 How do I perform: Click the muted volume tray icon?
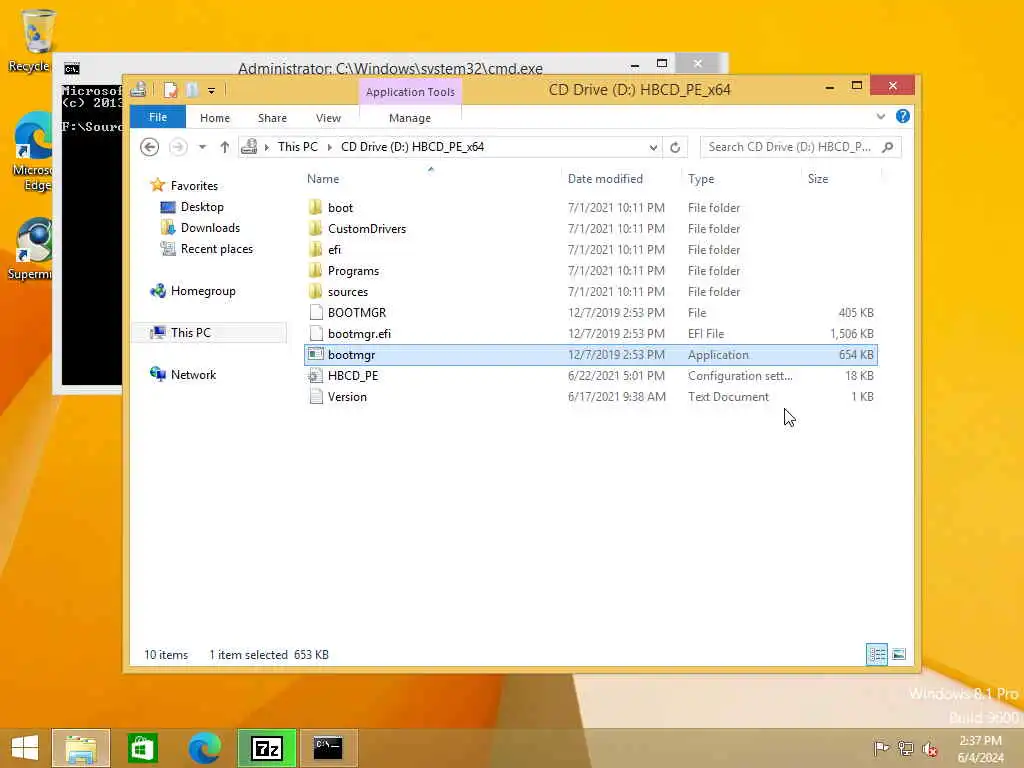tap(930, 748)
